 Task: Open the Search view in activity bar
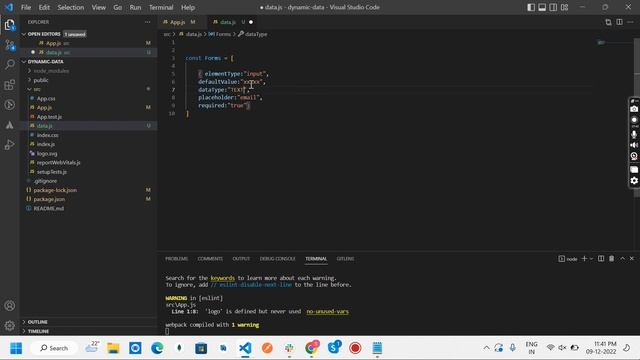click(10, 64)
